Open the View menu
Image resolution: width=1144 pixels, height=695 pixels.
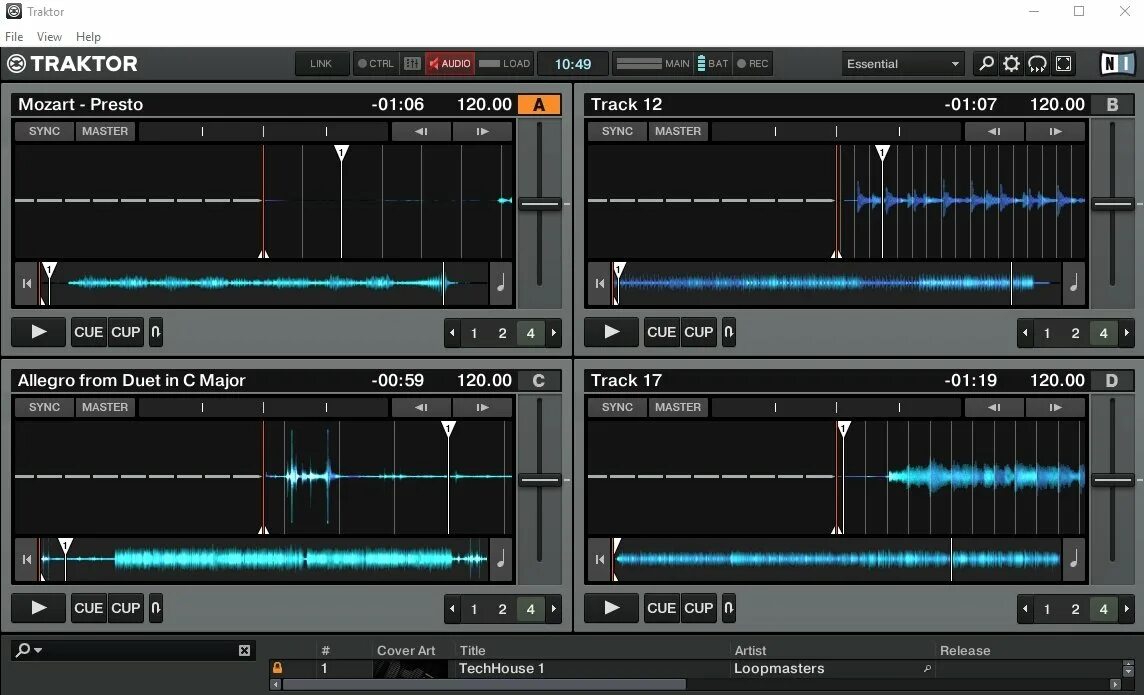(49, 36)
